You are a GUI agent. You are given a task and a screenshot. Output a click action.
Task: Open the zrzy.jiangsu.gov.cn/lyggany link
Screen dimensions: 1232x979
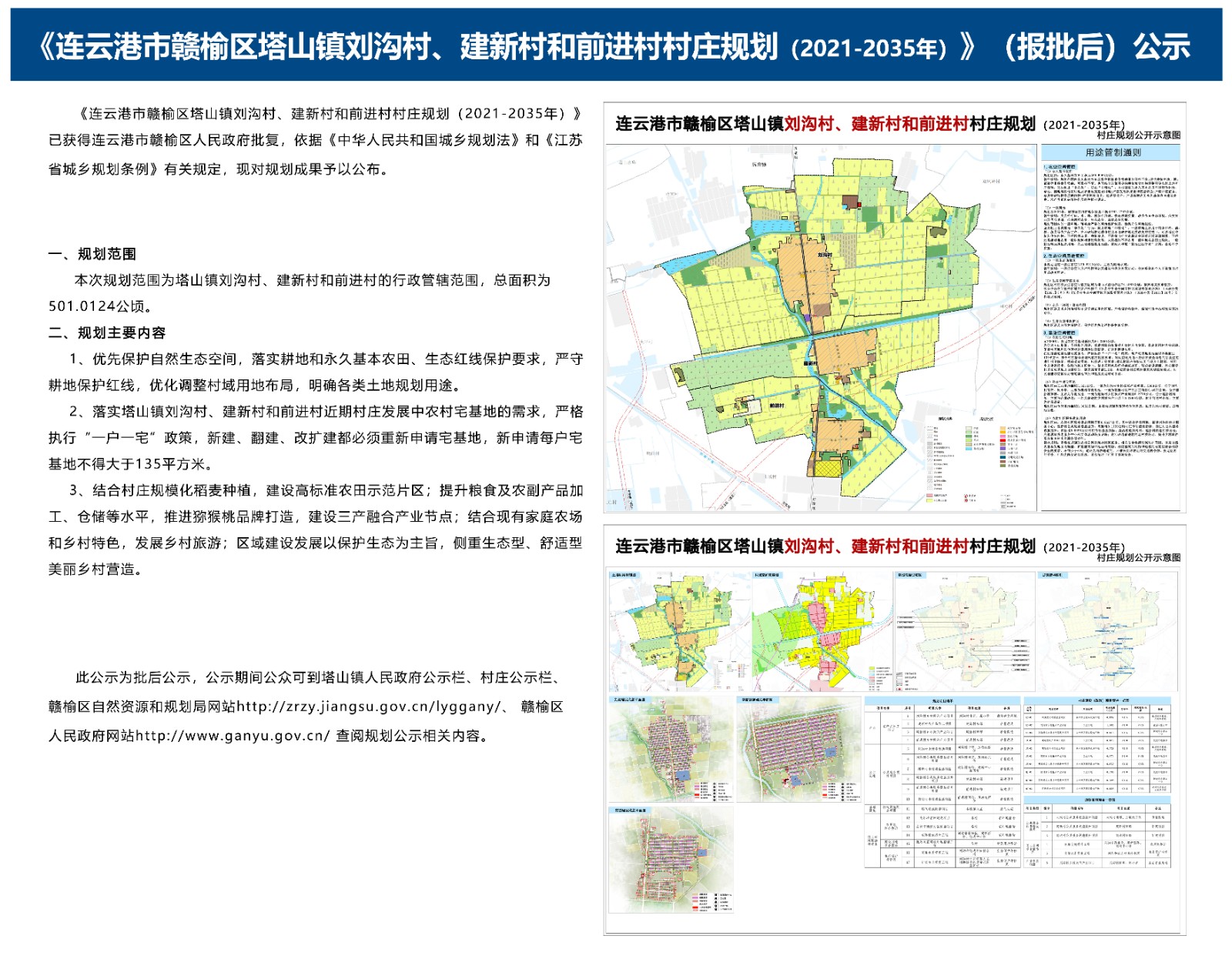pos(368,707)
